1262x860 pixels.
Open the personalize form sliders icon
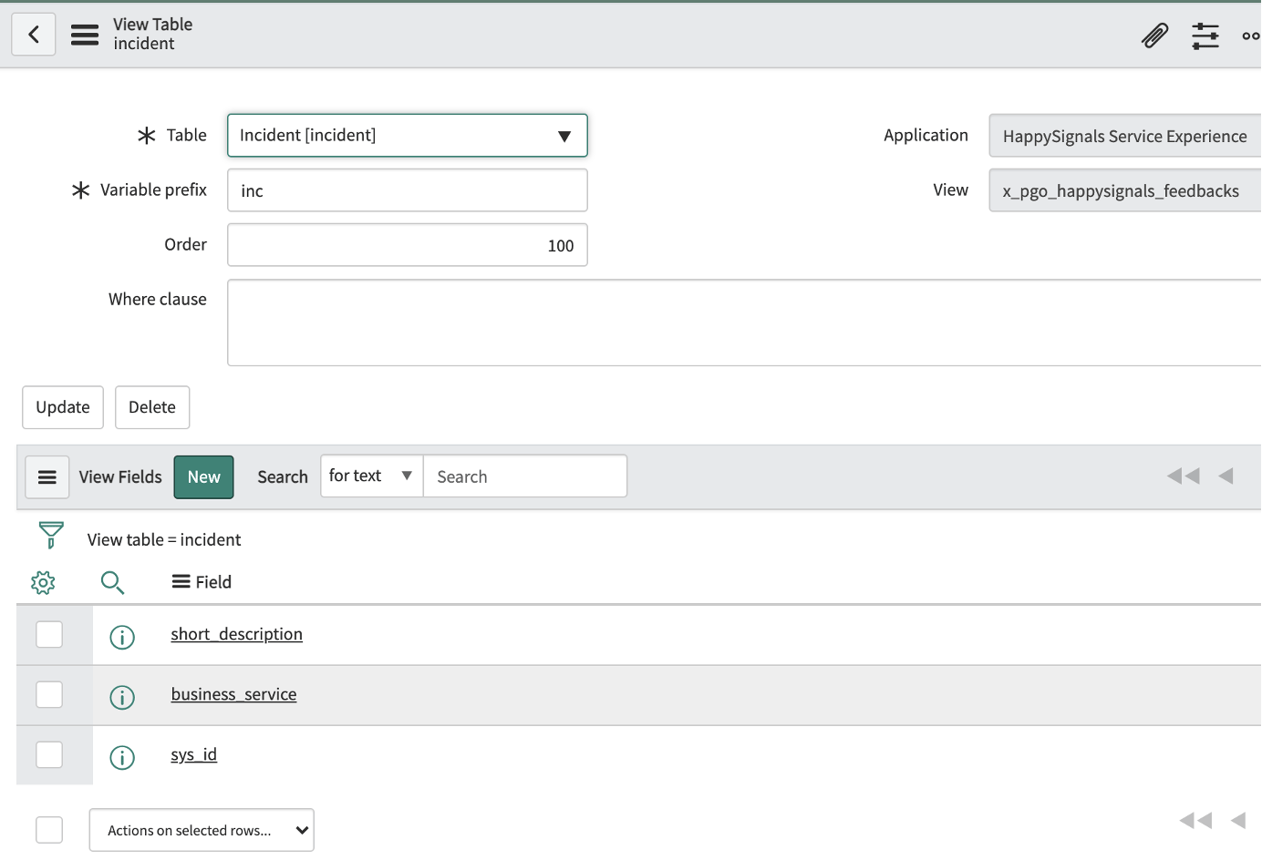click(1205, 35)
